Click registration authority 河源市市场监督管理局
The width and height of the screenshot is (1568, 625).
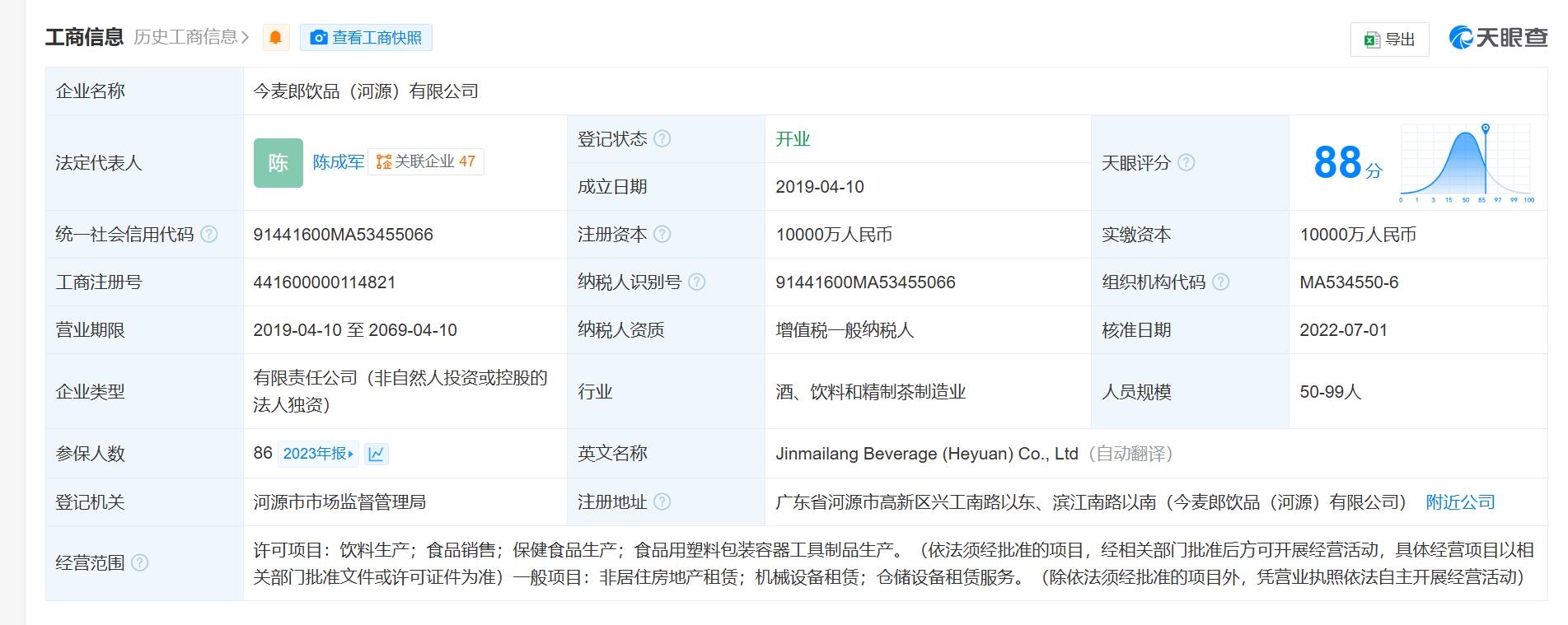[x=339, y=502]
